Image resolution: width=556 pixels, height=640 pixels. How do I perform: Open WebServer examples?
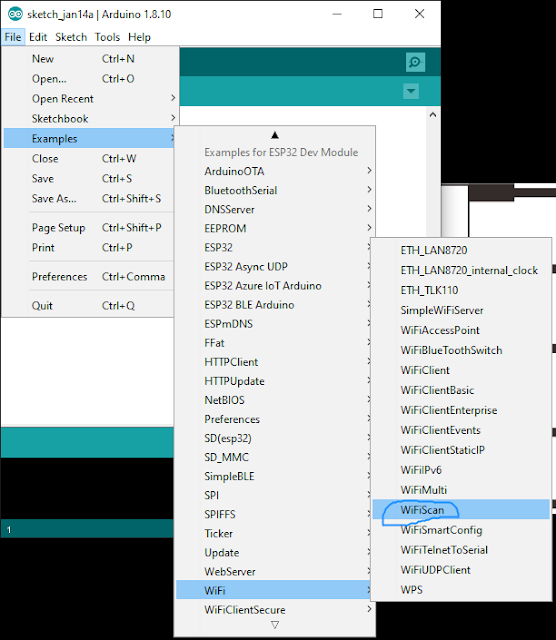tap(274, 572)
